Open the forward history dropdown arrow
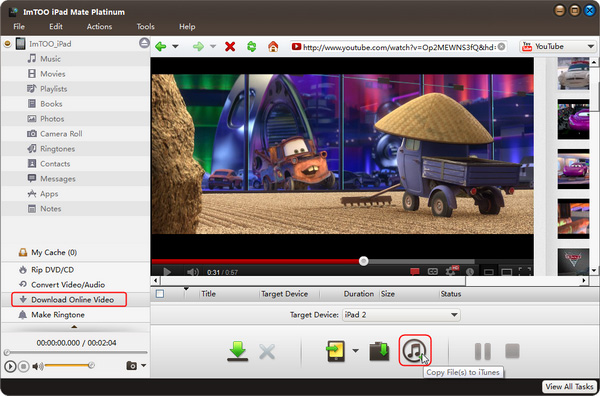Screen dimensions: 600x396 point(213,47)
